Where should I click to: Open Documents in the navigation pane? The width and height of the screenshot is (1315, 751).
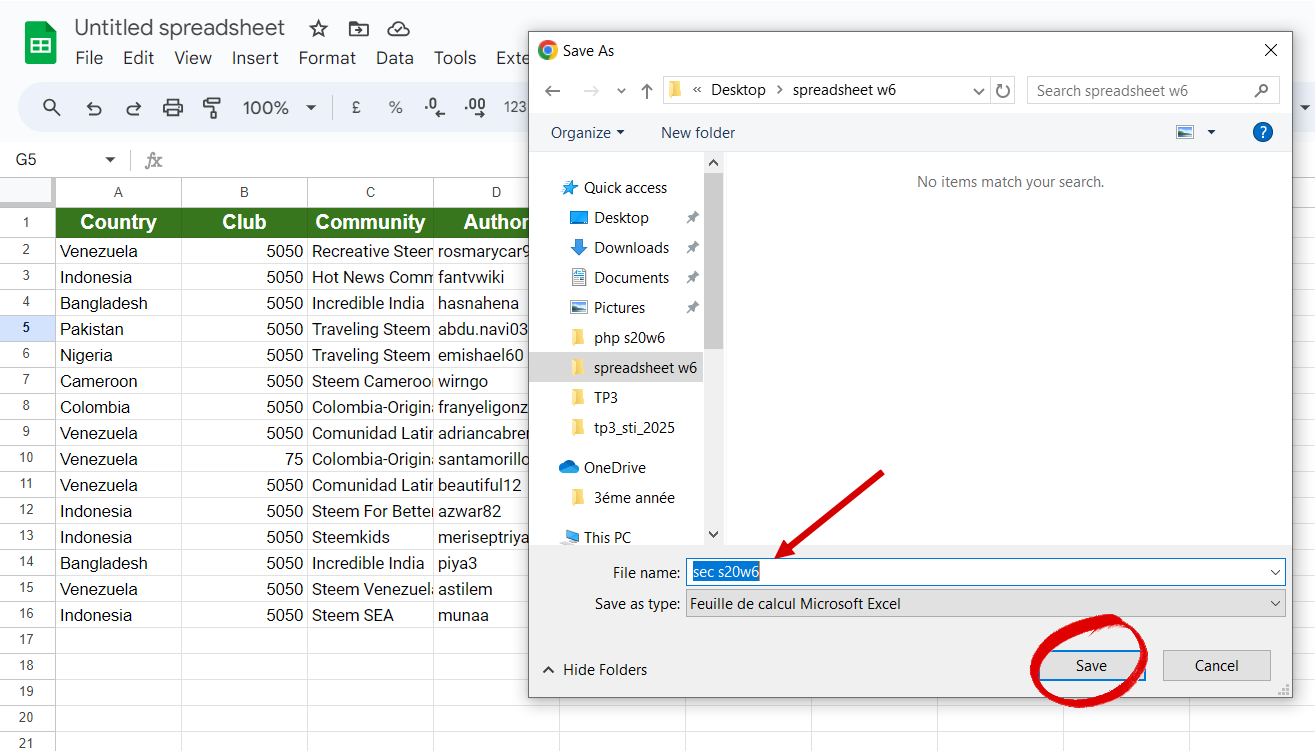[x=631, y=277]
